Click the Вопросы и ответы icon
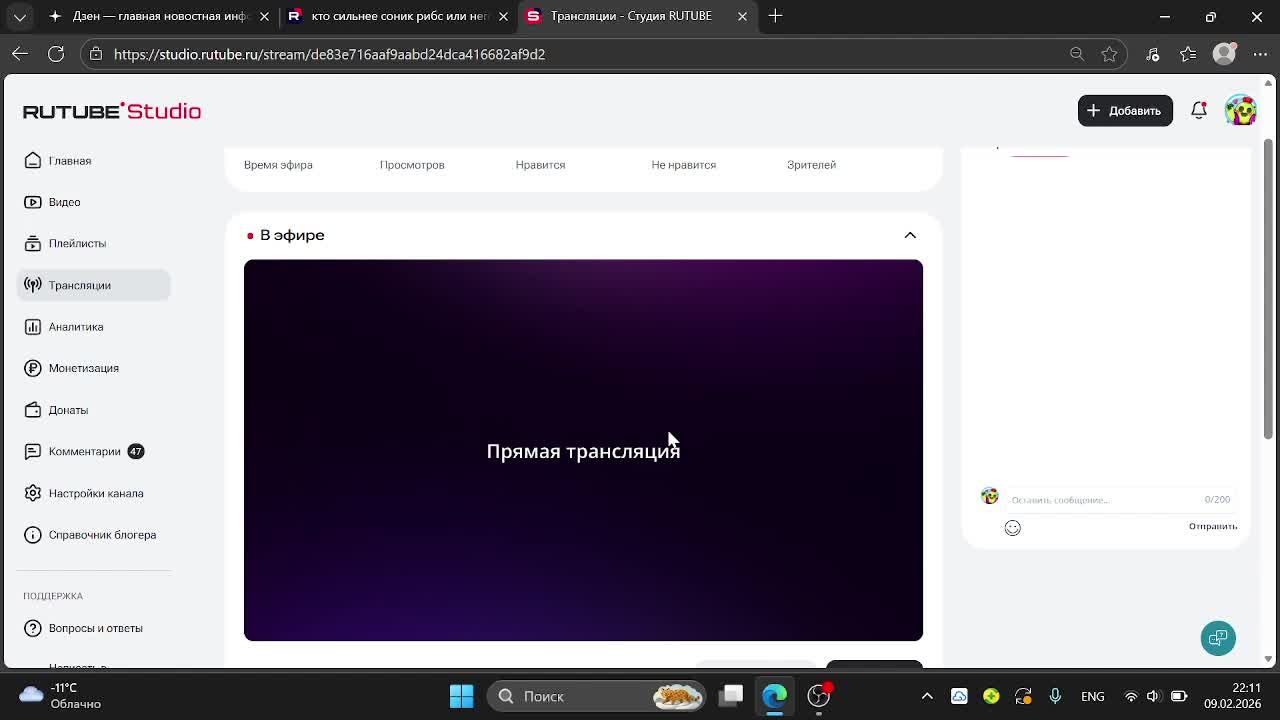This screenshot has width=1280, height=720. (33, 628)
